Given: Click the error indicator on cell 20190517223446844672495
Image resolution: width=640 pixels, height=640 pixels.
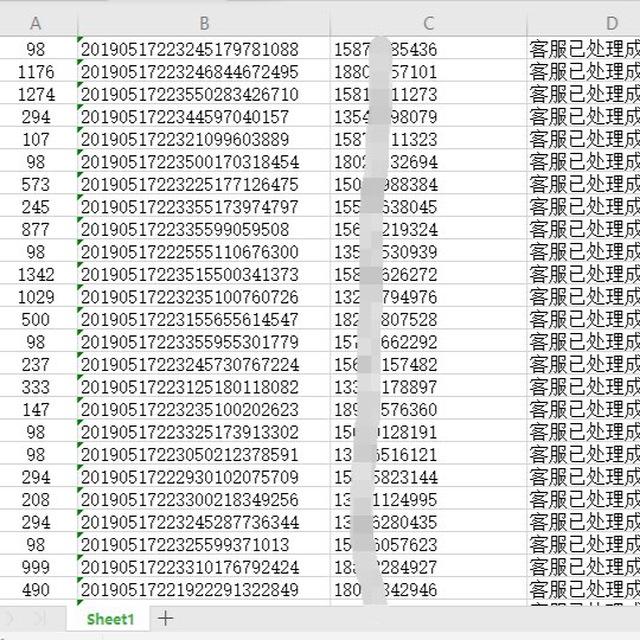Looking at the screenshot, I should coord(80,62).
